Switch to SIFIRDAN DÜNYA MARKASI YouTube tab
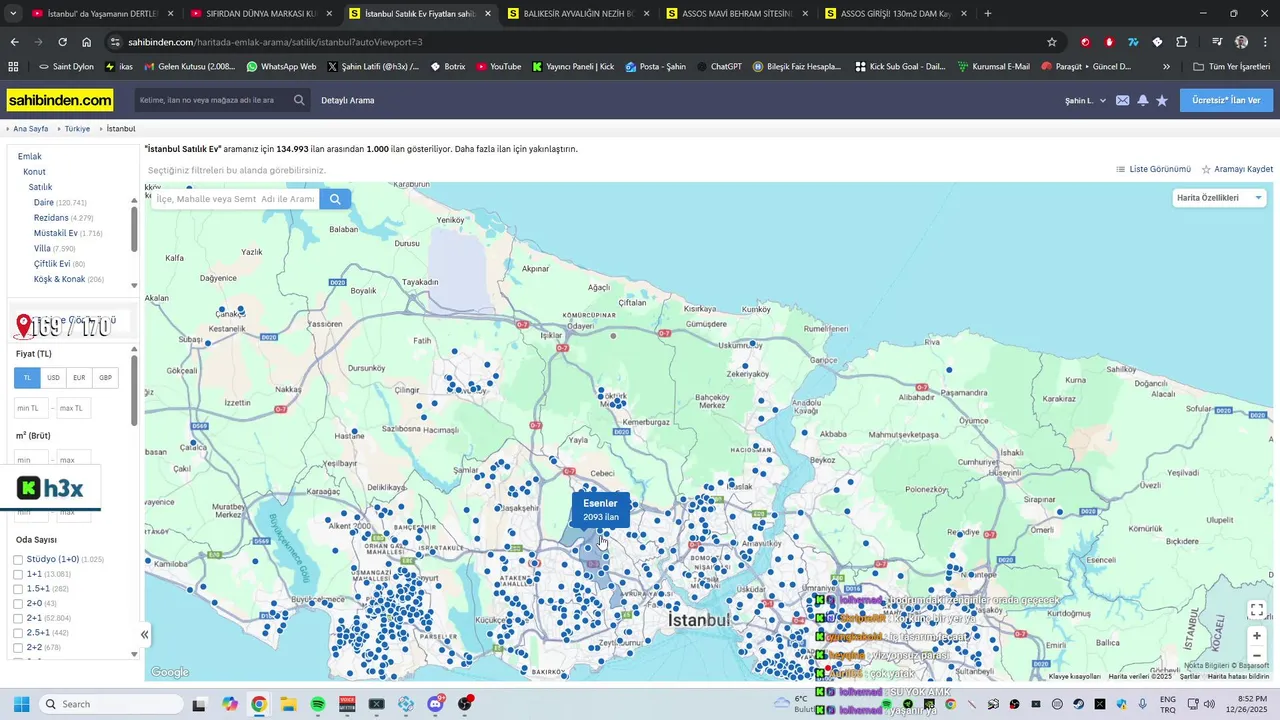 click(x=260, y=14)
